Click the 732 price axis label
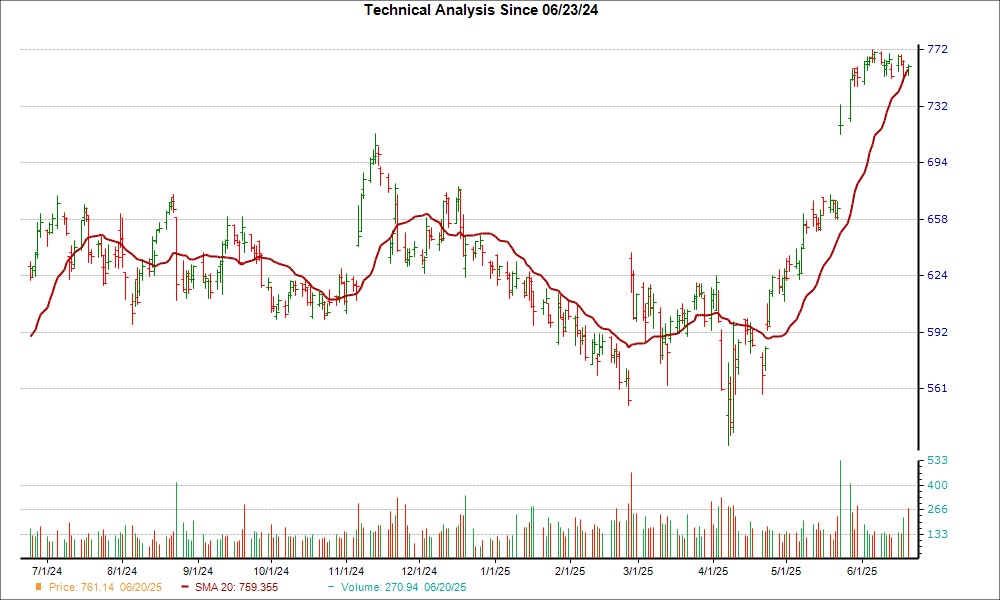The image size is (1000, 600). click(x=937, y=106)
